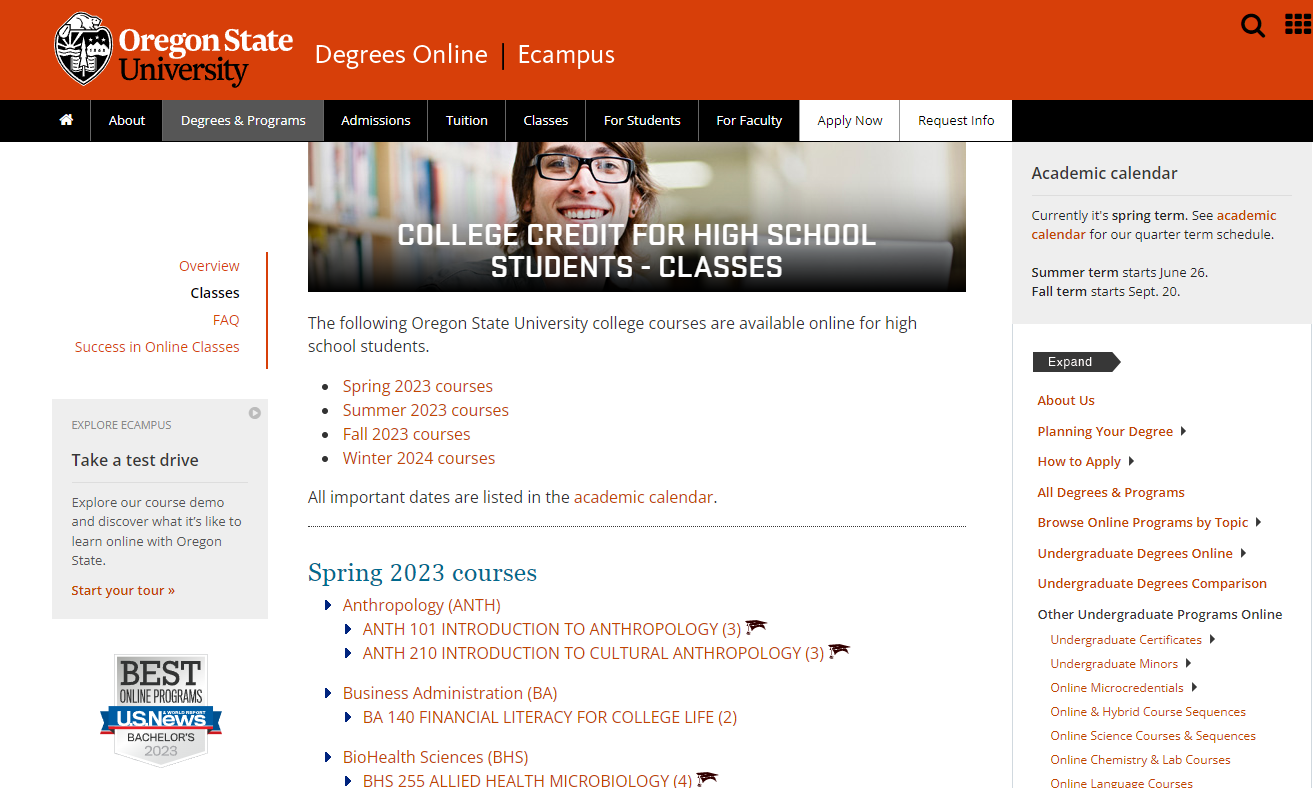Expand the Undergraduate Certificates arrow
This screenshot has height=788, width=1313.
coord(1213,639)
